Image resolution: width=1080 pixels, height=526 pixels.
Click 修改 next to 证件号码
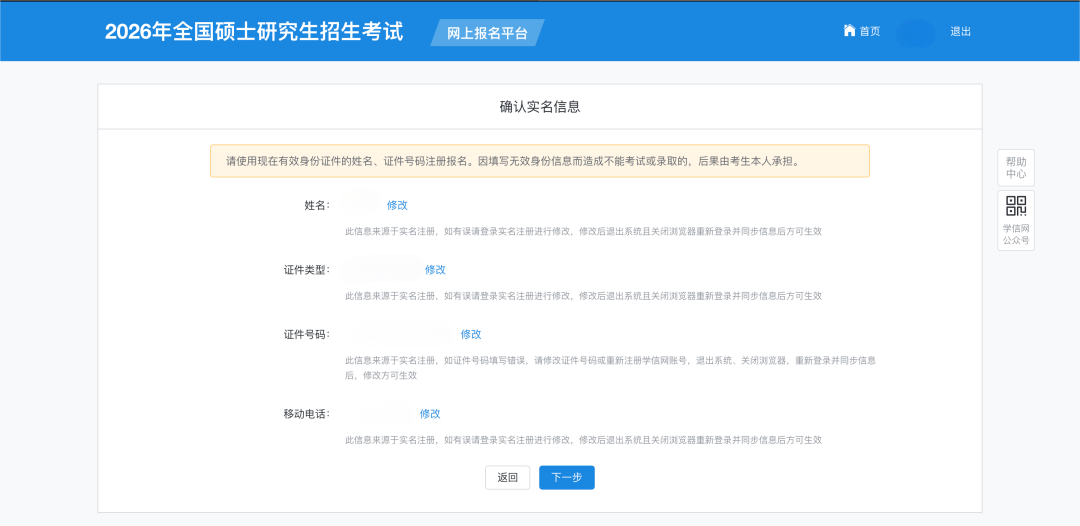(x=471, y=334)
